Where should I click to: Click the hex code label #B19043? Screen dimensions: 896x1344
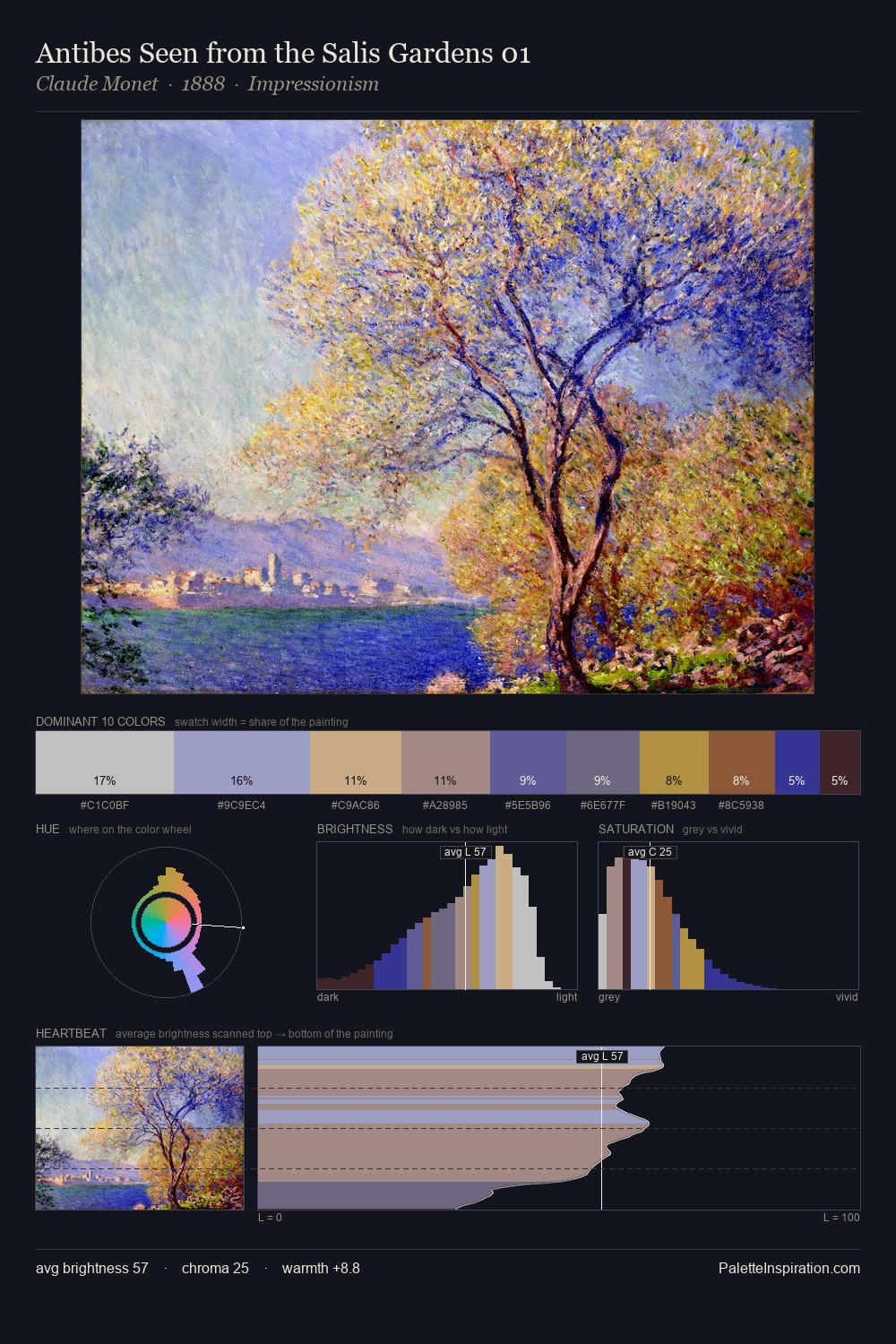[x=674, y=806]
